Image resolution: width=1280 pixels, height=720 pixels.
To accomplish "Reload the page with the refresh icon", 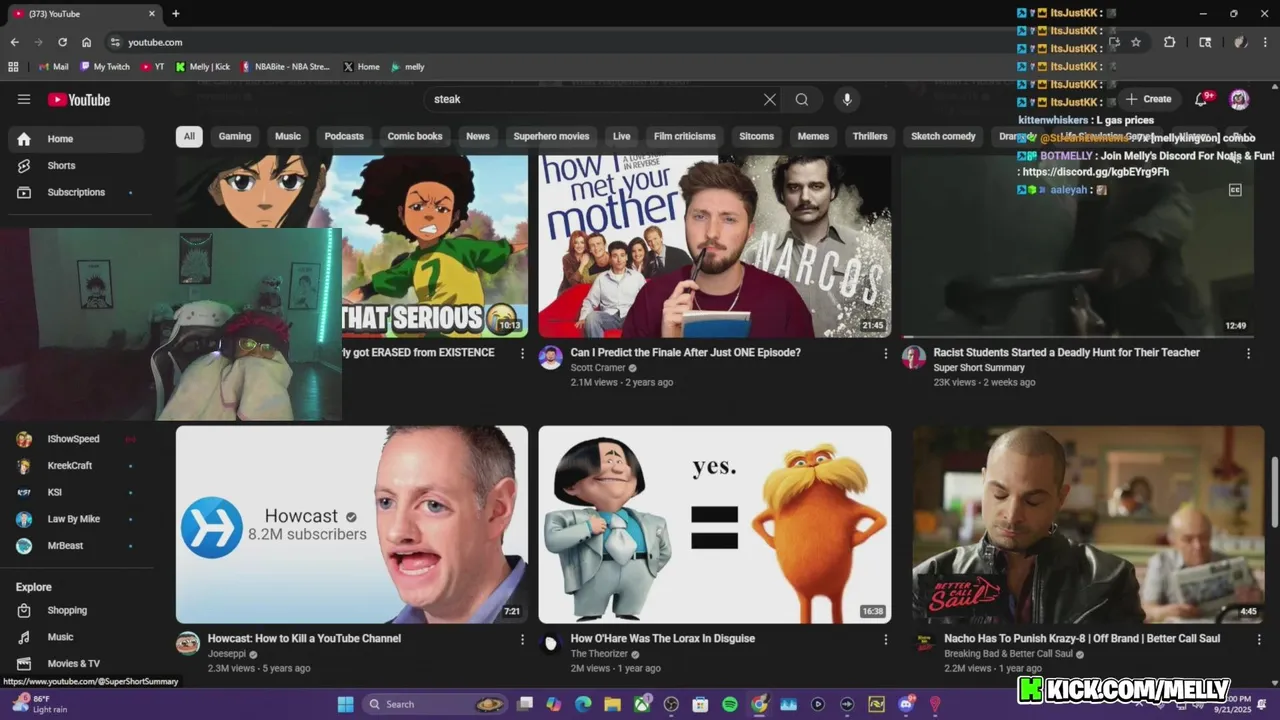I will [x=62, y=42].
